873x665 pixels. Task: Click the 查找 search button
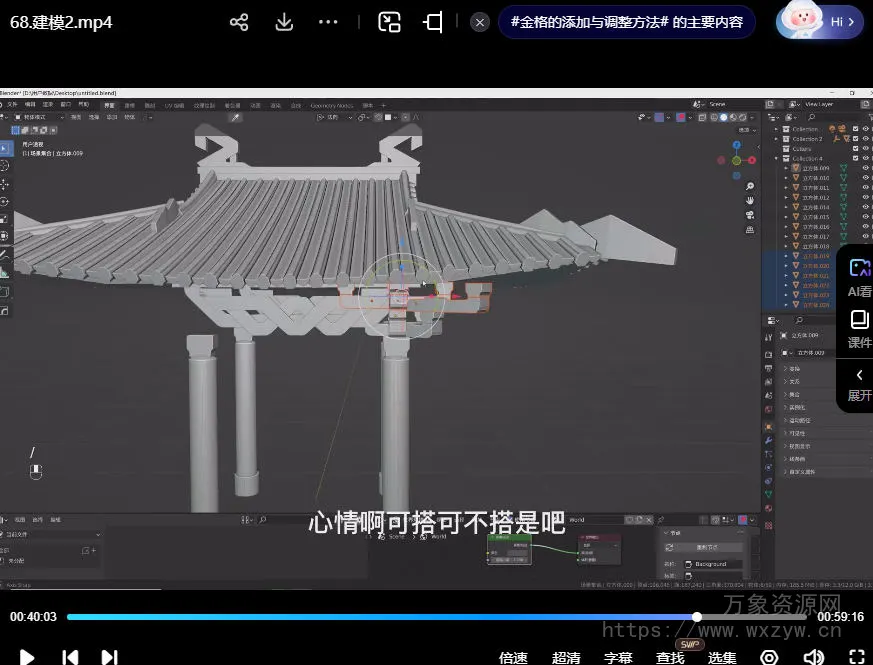[670, 657]
